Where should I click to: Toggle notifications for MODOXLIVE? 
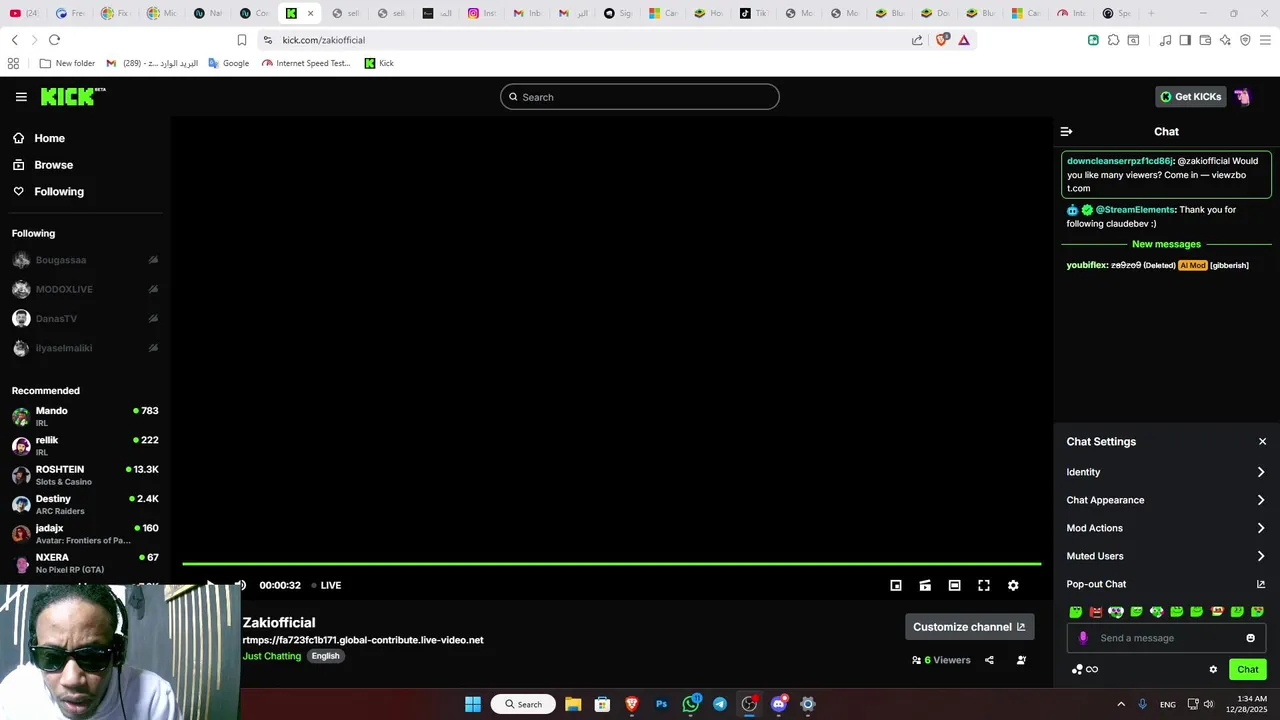pos(153,289)
